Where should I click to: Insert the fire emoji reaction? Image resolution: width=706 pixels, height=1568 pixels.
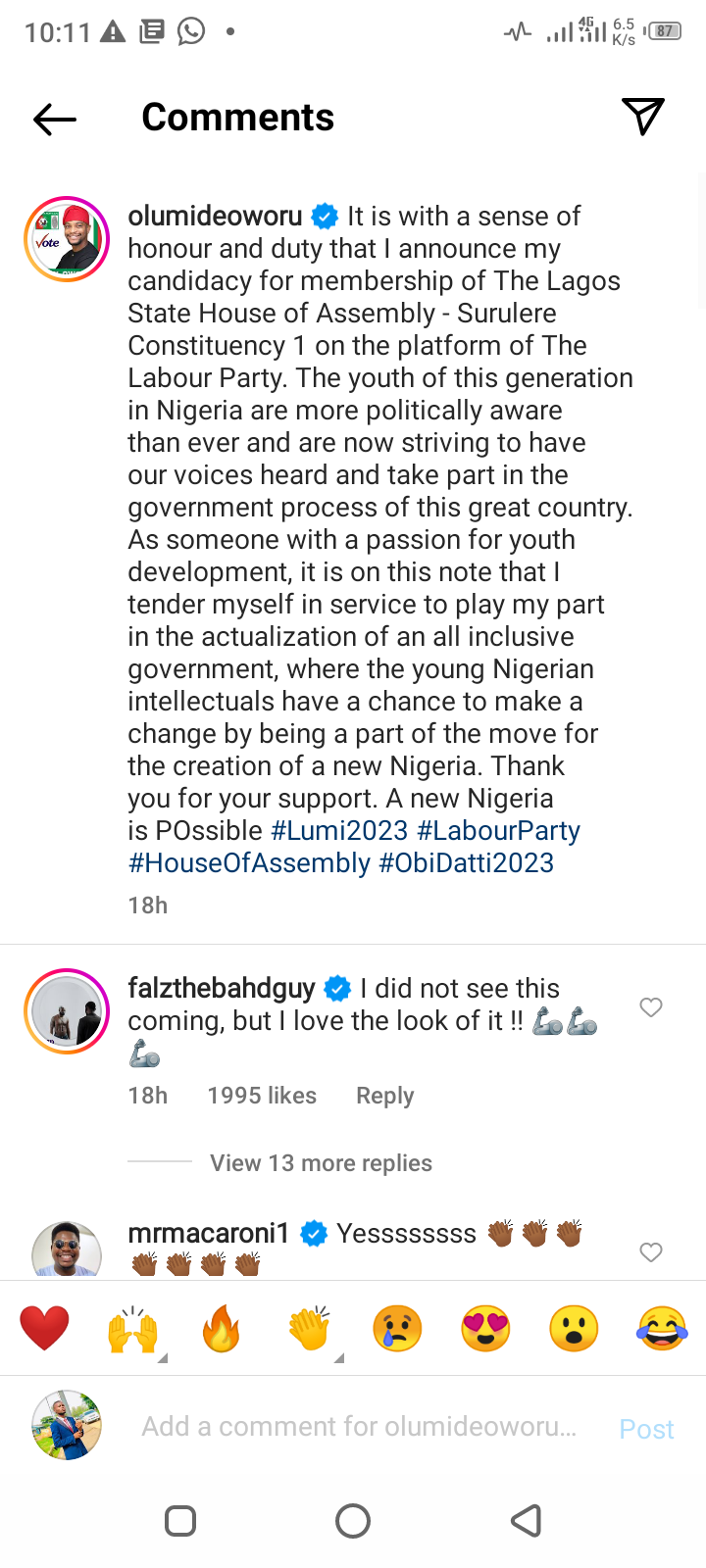pyautogui.click(x=222, y=1329)
